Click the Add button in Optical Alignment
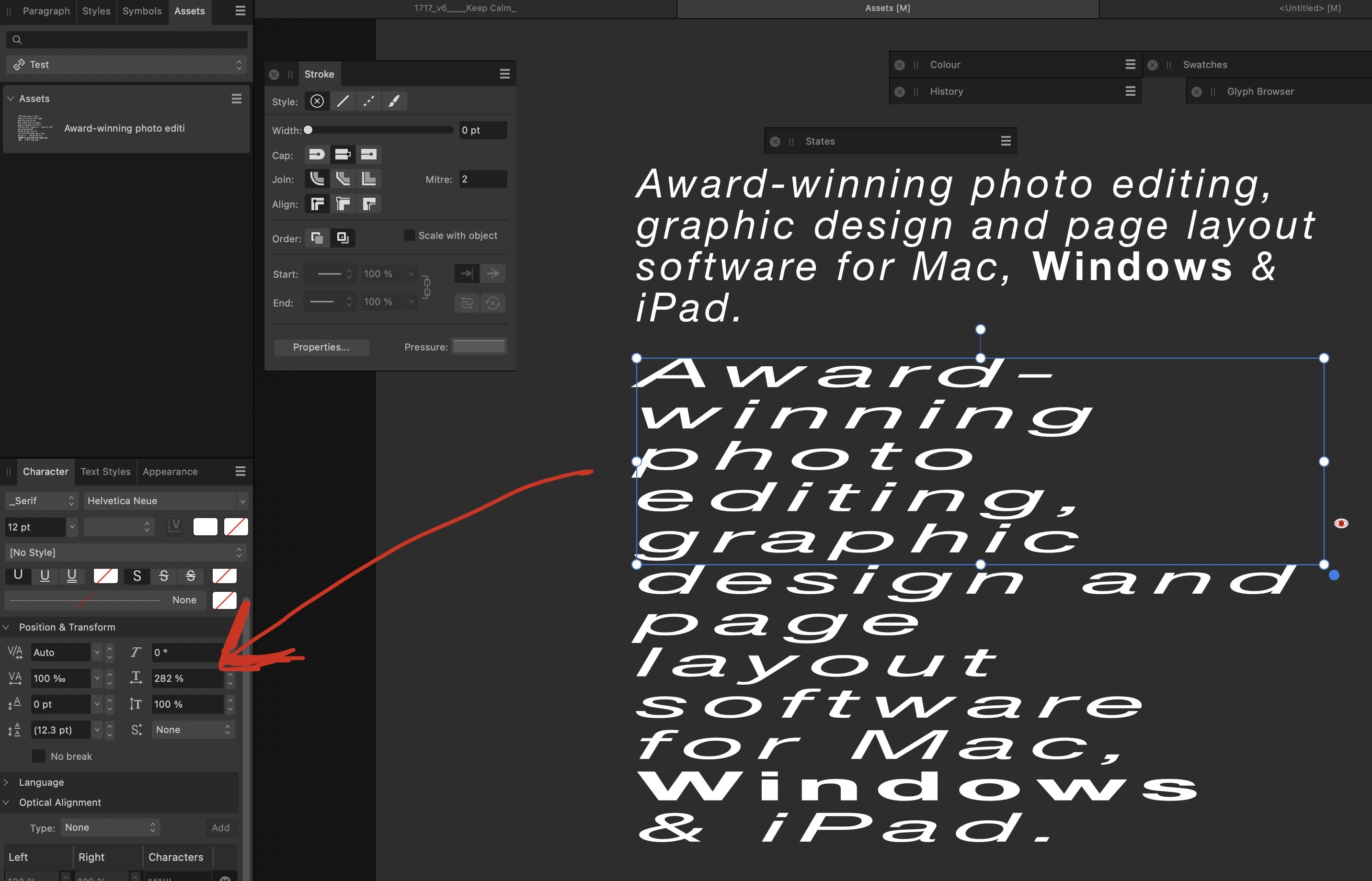 click(x=220, y=828)
